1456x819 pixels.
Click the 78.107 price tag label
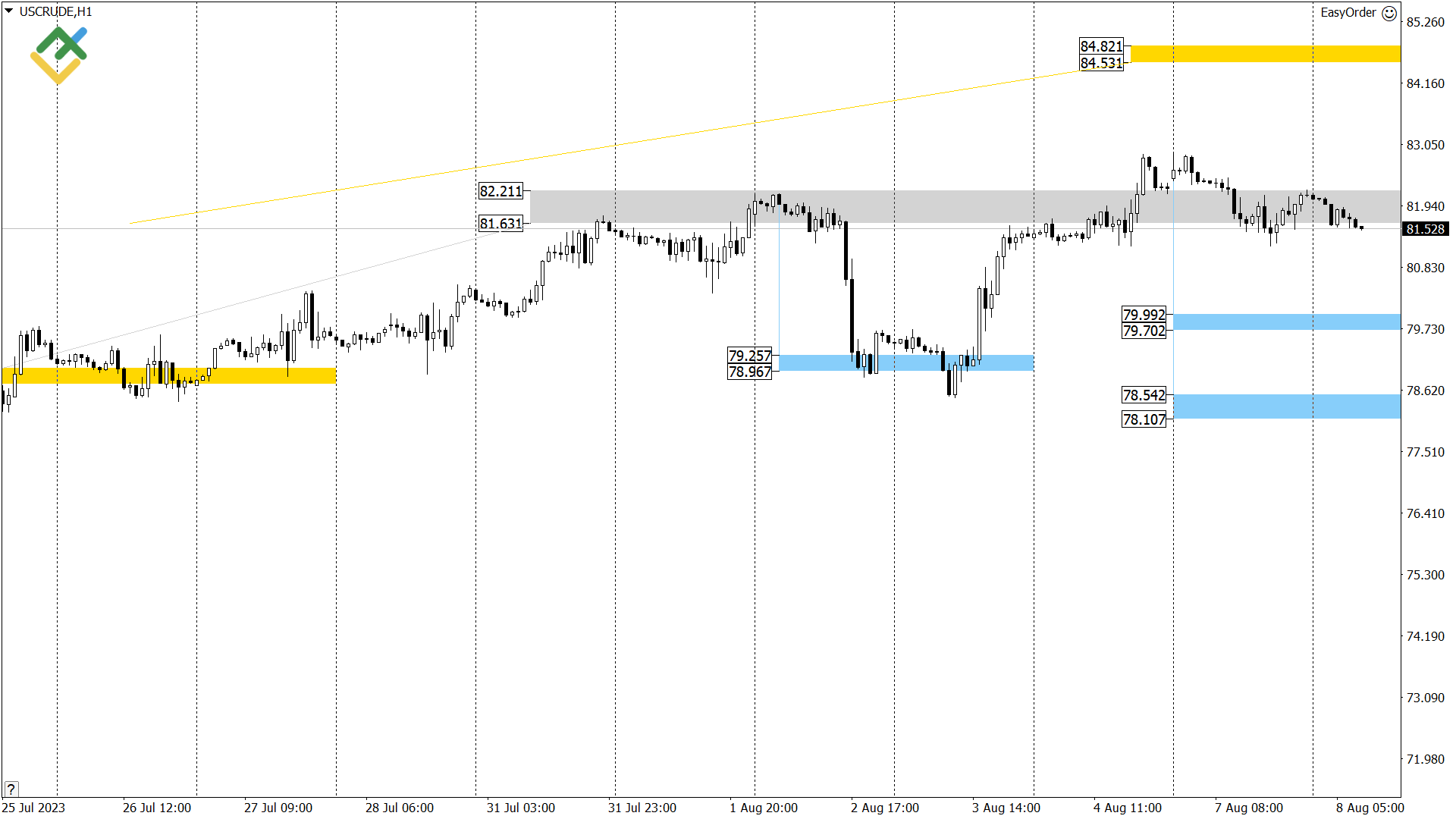pyautogui.click(x=1144, y=419)
